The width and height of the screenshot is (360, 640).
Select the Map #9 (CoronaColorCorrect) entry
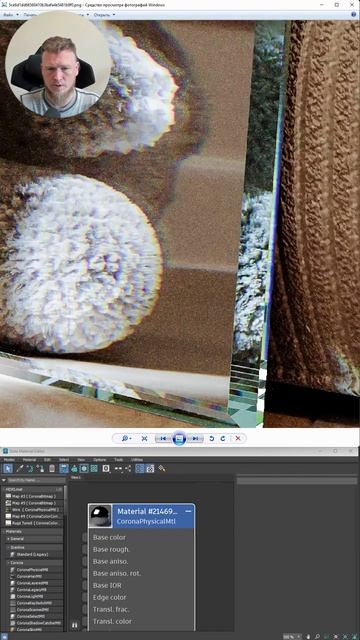pos(33,516)
